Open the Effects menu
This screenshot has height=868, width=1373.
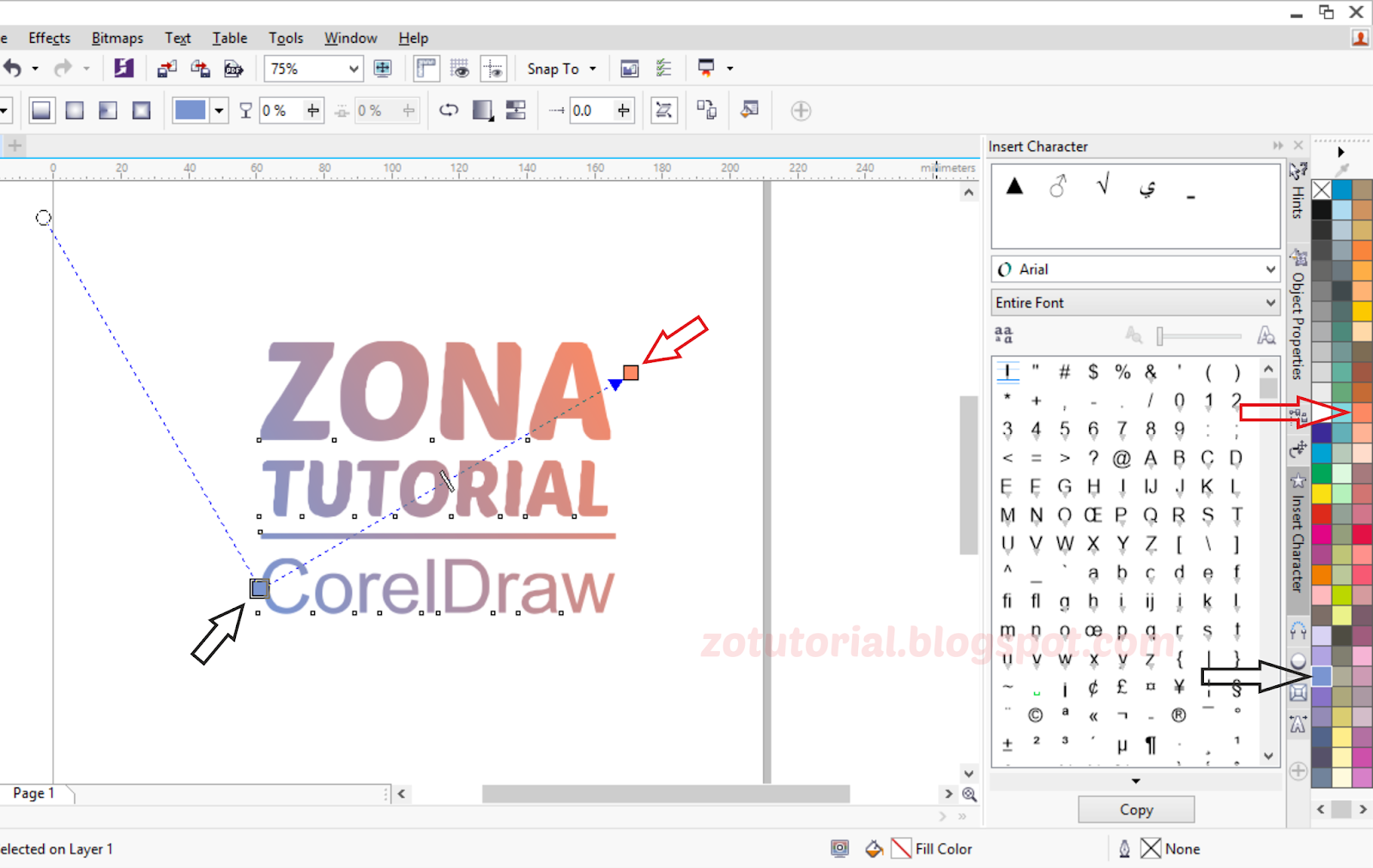tap(49, 38)
